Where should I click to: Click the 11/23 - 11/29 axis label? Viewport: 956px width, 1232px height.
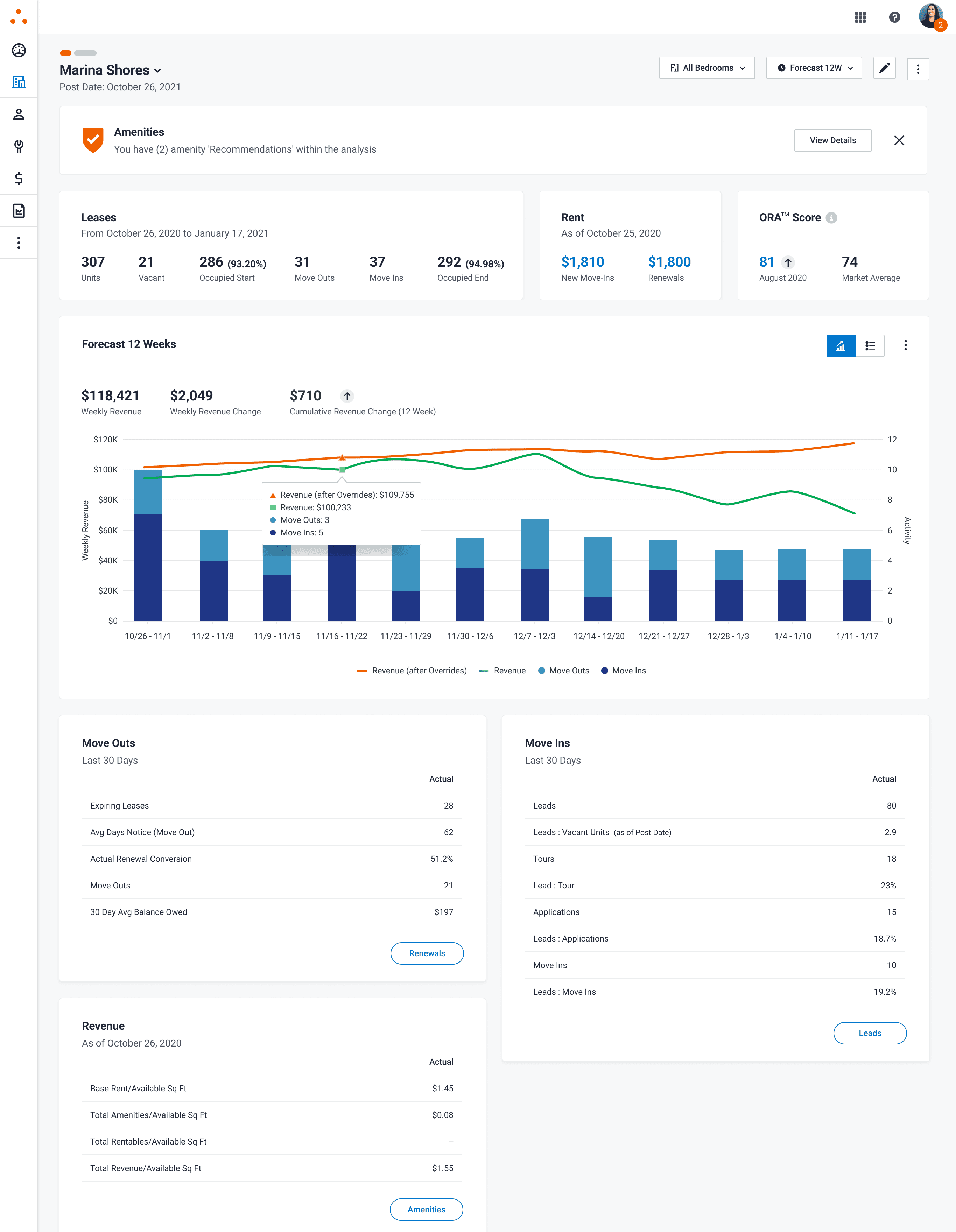click(406, 636)
